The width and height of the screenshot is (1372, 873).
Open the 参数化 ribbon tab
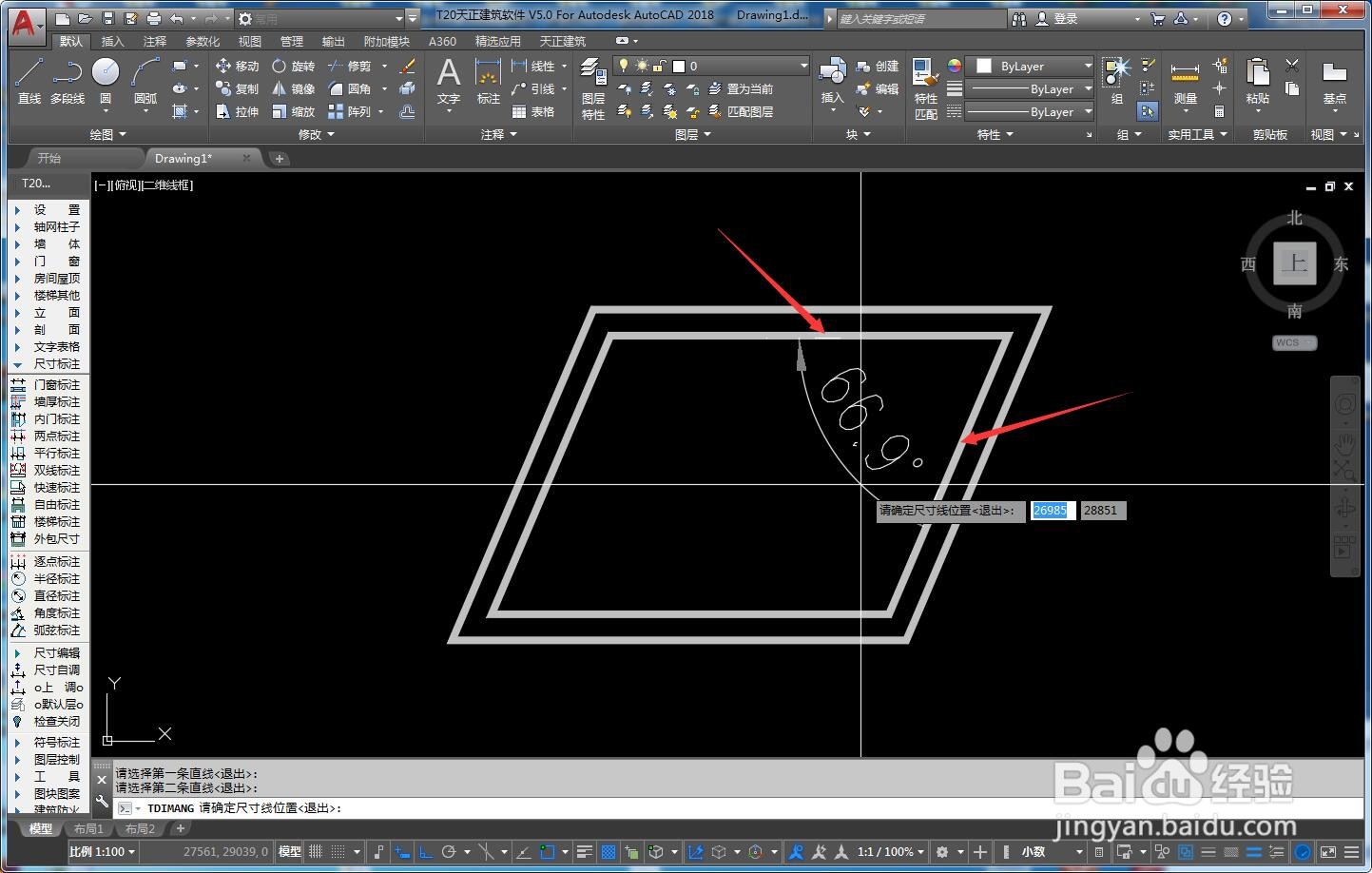(x=203, y=41)
